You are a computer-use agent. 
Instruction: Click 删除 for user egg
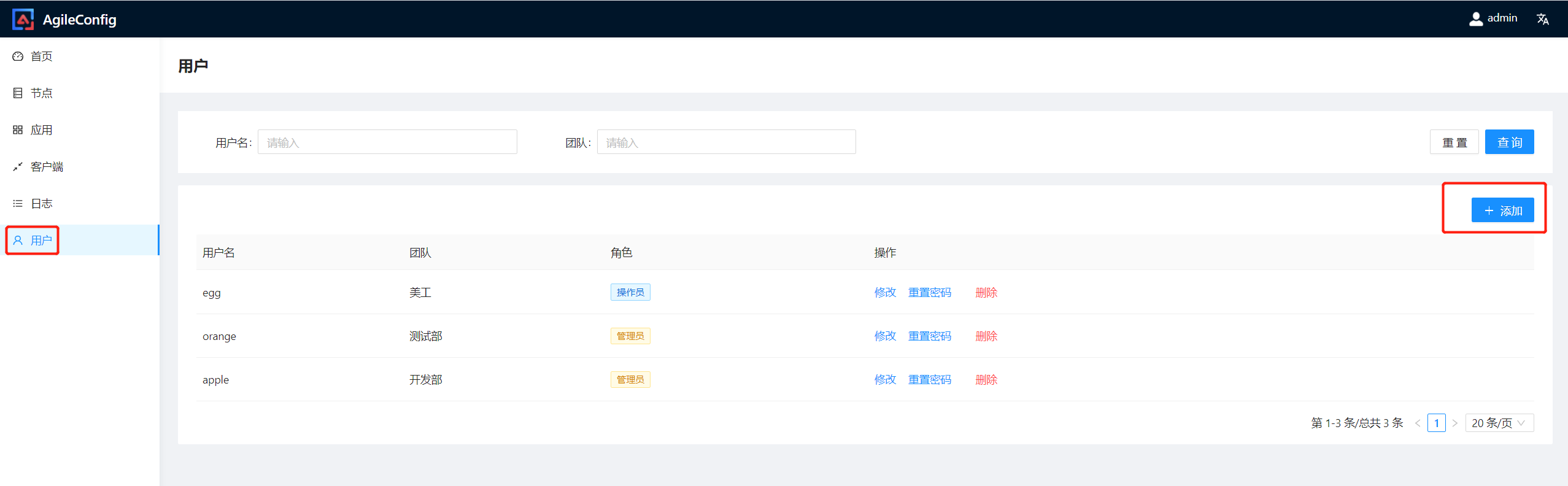click(x=986, y=292)
